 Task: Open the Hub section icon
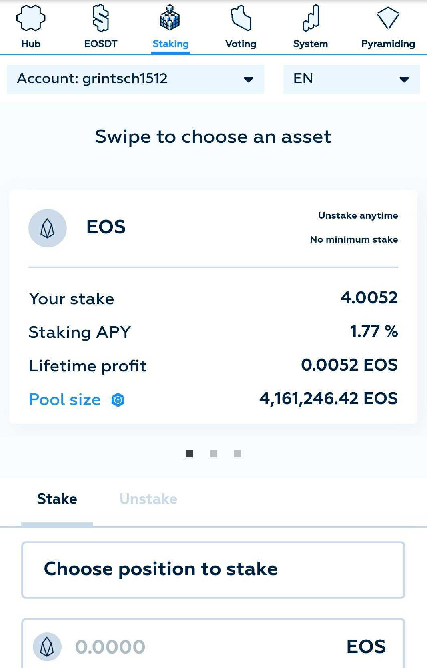tap(31, 18)
